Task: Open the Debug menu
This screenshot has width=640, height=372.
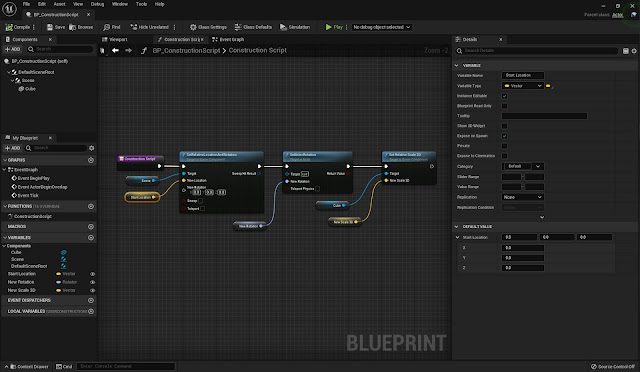Action: pyautogui.click(x=97, y=4)
